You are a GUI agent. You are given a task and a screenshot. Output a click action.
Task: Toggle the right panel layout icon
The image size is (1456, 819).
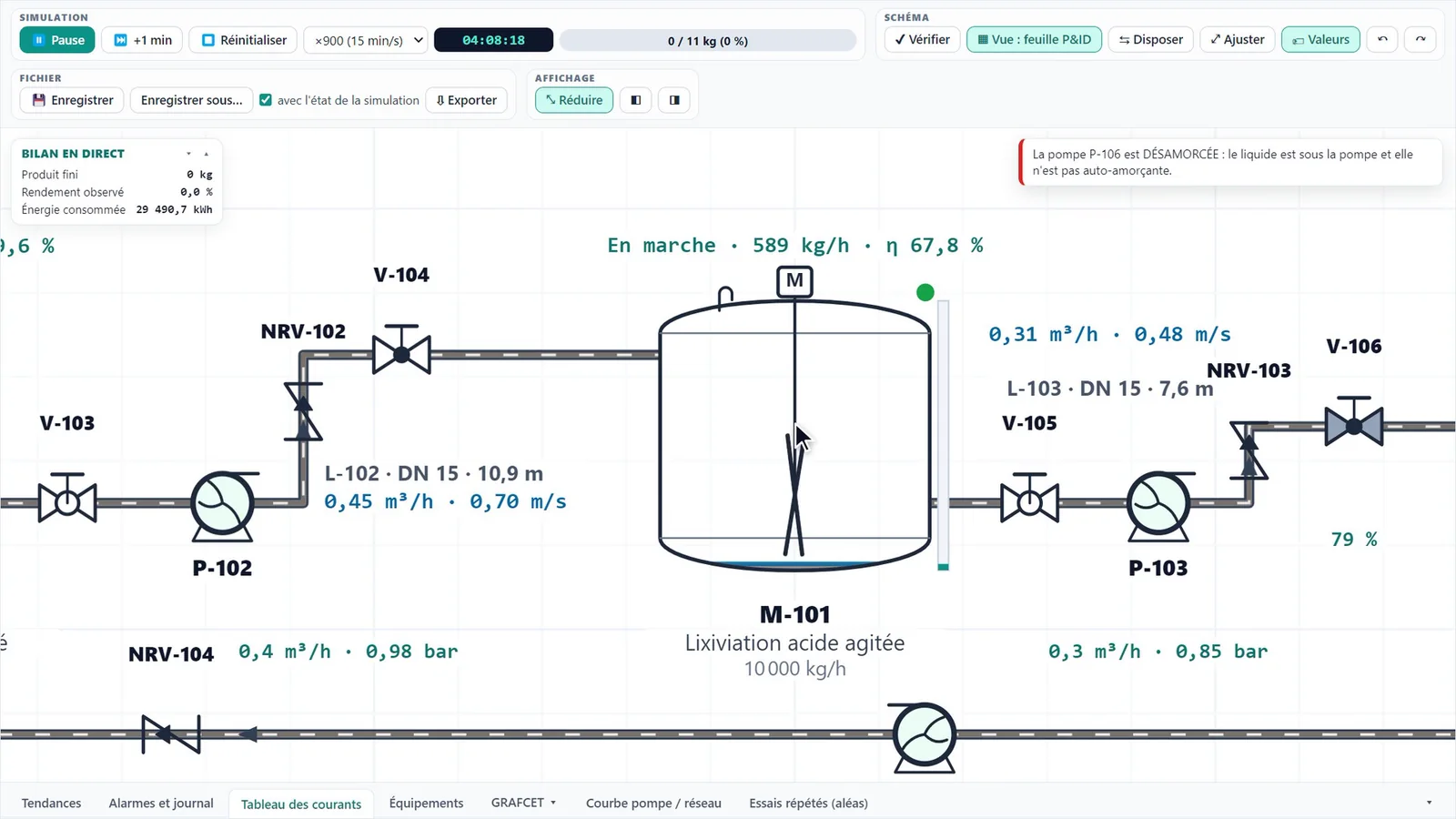point(674,100)
